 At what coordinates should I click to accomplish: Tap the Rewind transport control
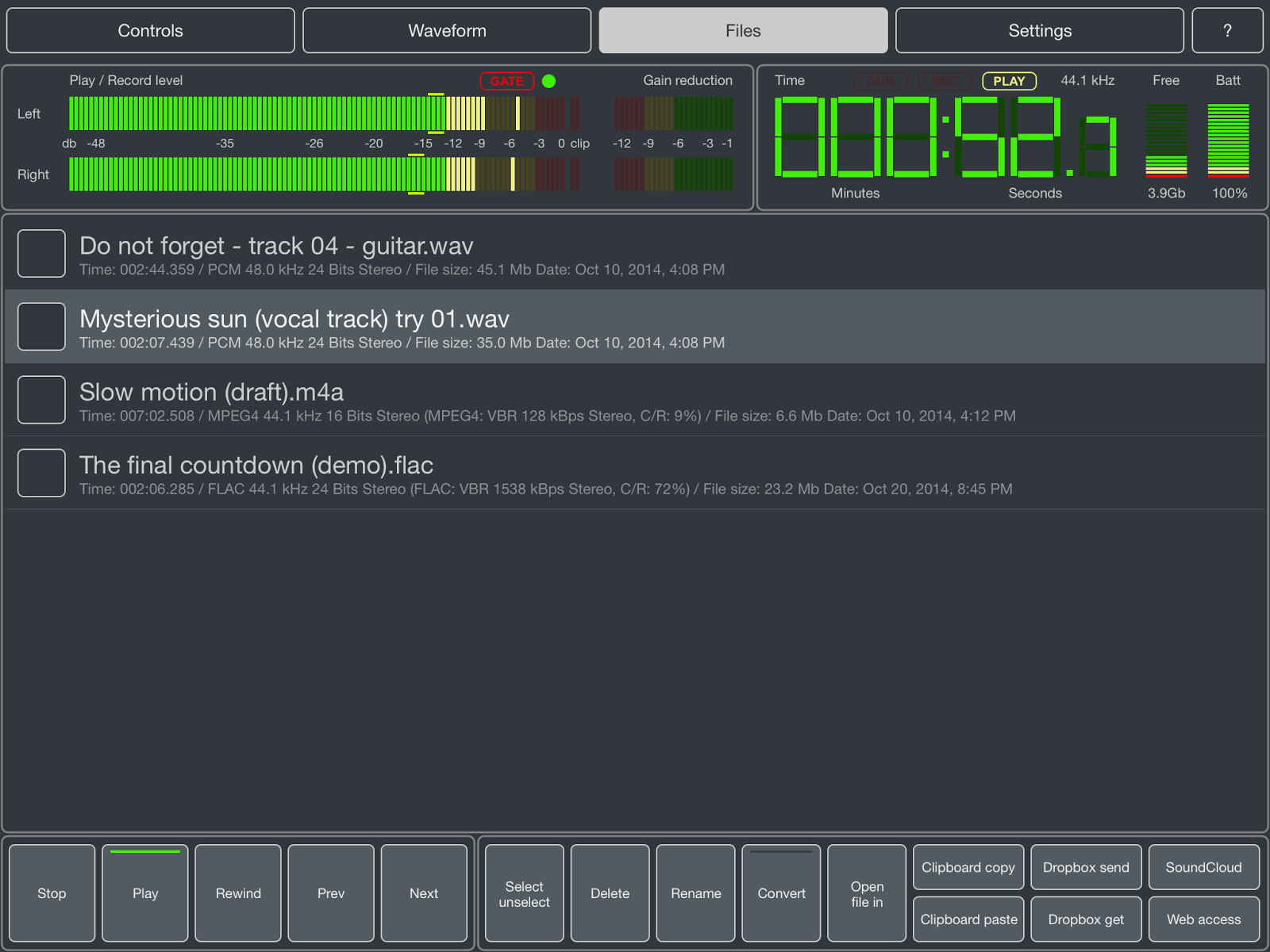point(237,892)
